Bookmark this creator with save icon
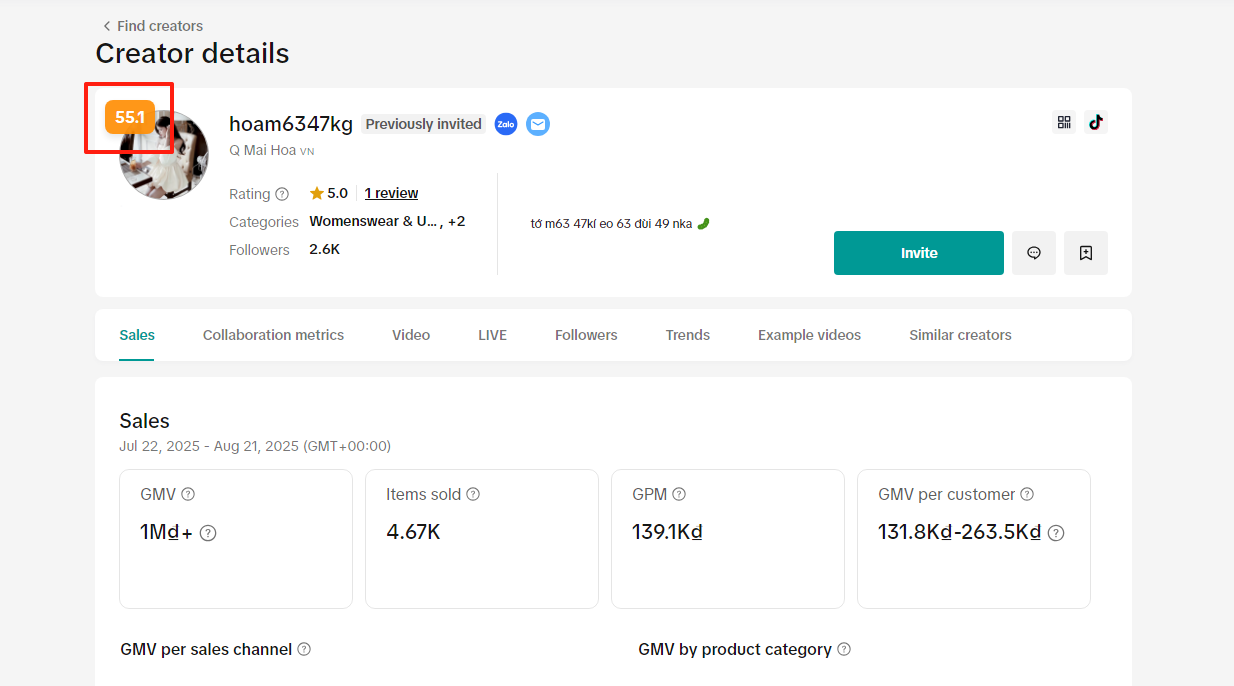Screen dimensions: 1234x686 coord(1086,253)
